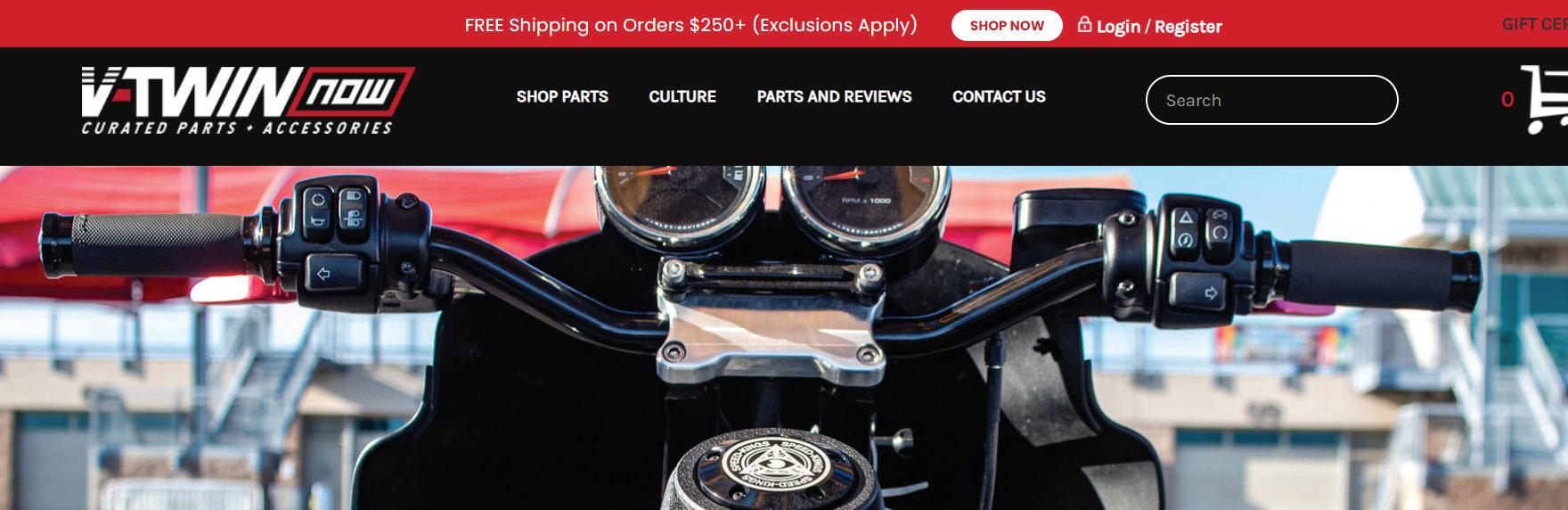Open the SHOP PARTS menu
Screen dimensions: 1568x510
562,96
